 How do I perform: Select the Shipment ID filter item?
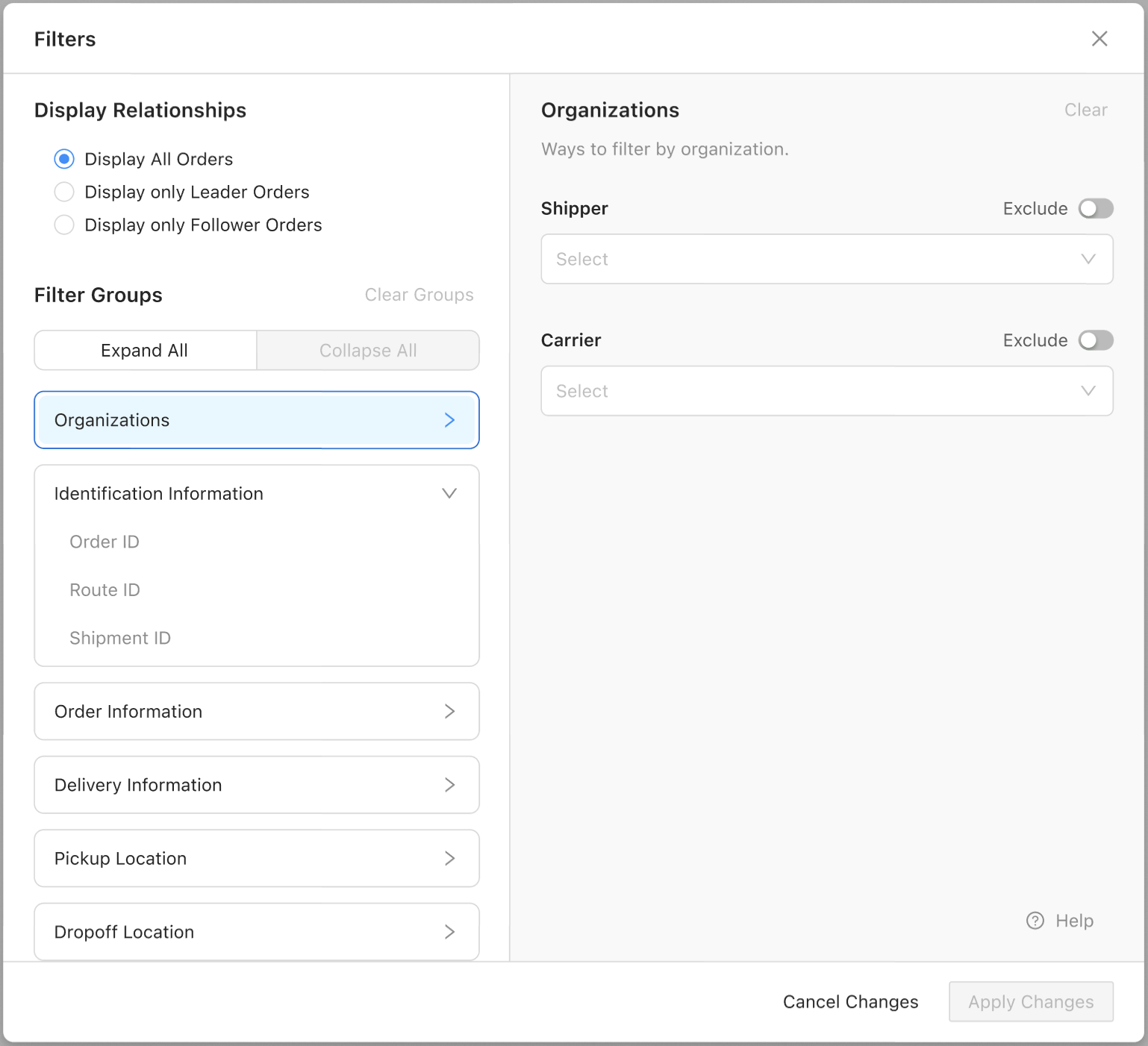point(120,638)
